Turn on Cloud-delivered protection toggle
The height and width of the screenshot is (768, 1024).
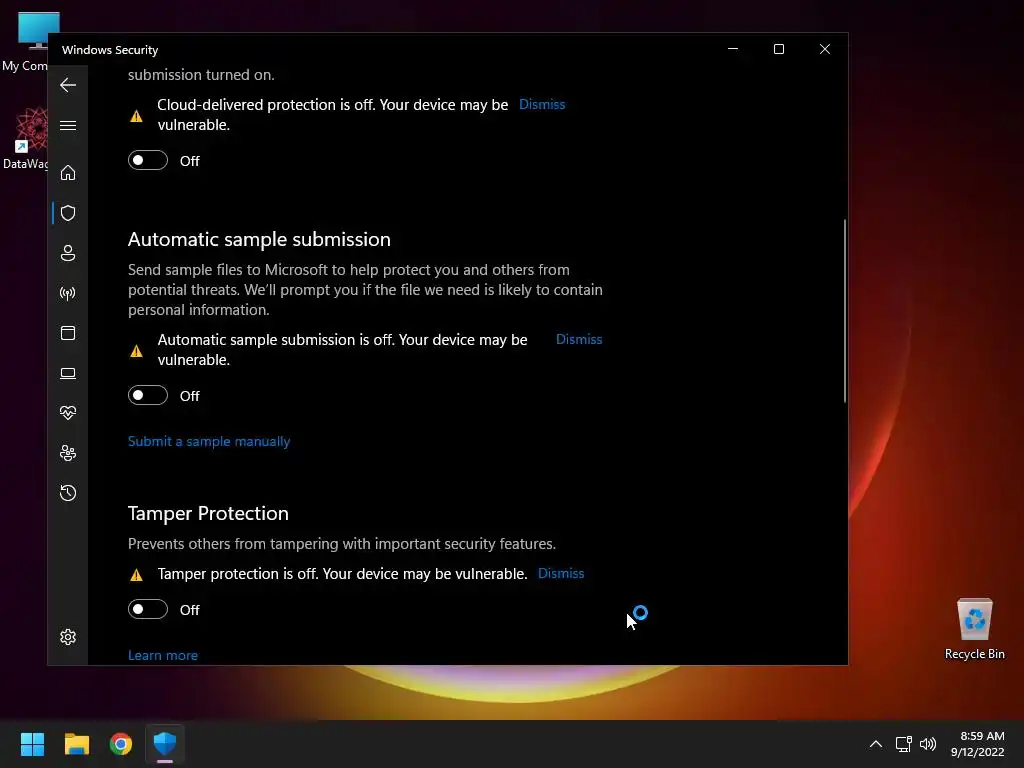[x=148, y=161]
